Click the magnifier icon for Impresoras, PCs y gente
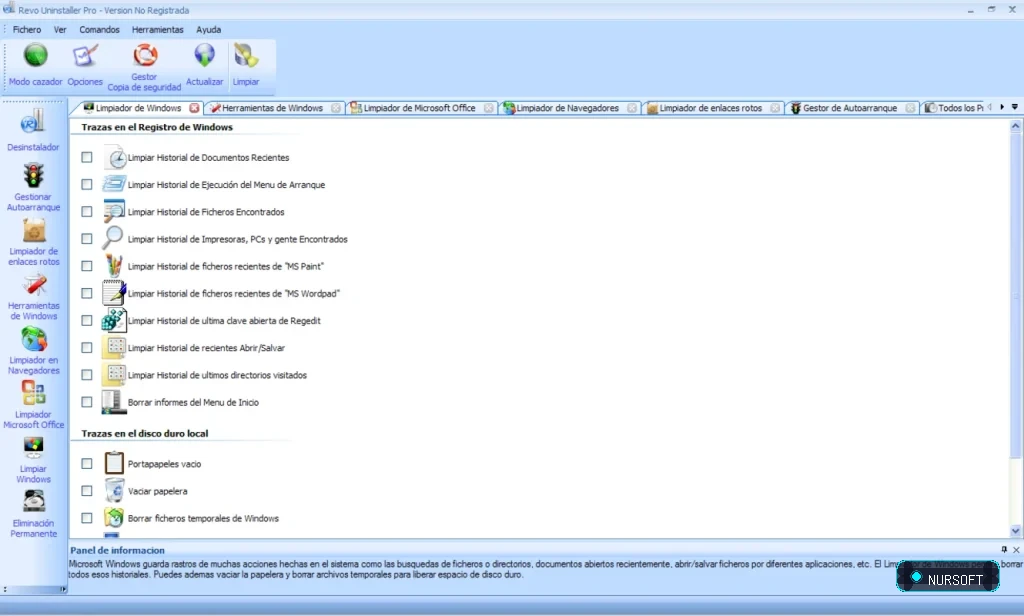This screenshot has height=616, width=1024. pyautogui.click(x=113, y=238)
